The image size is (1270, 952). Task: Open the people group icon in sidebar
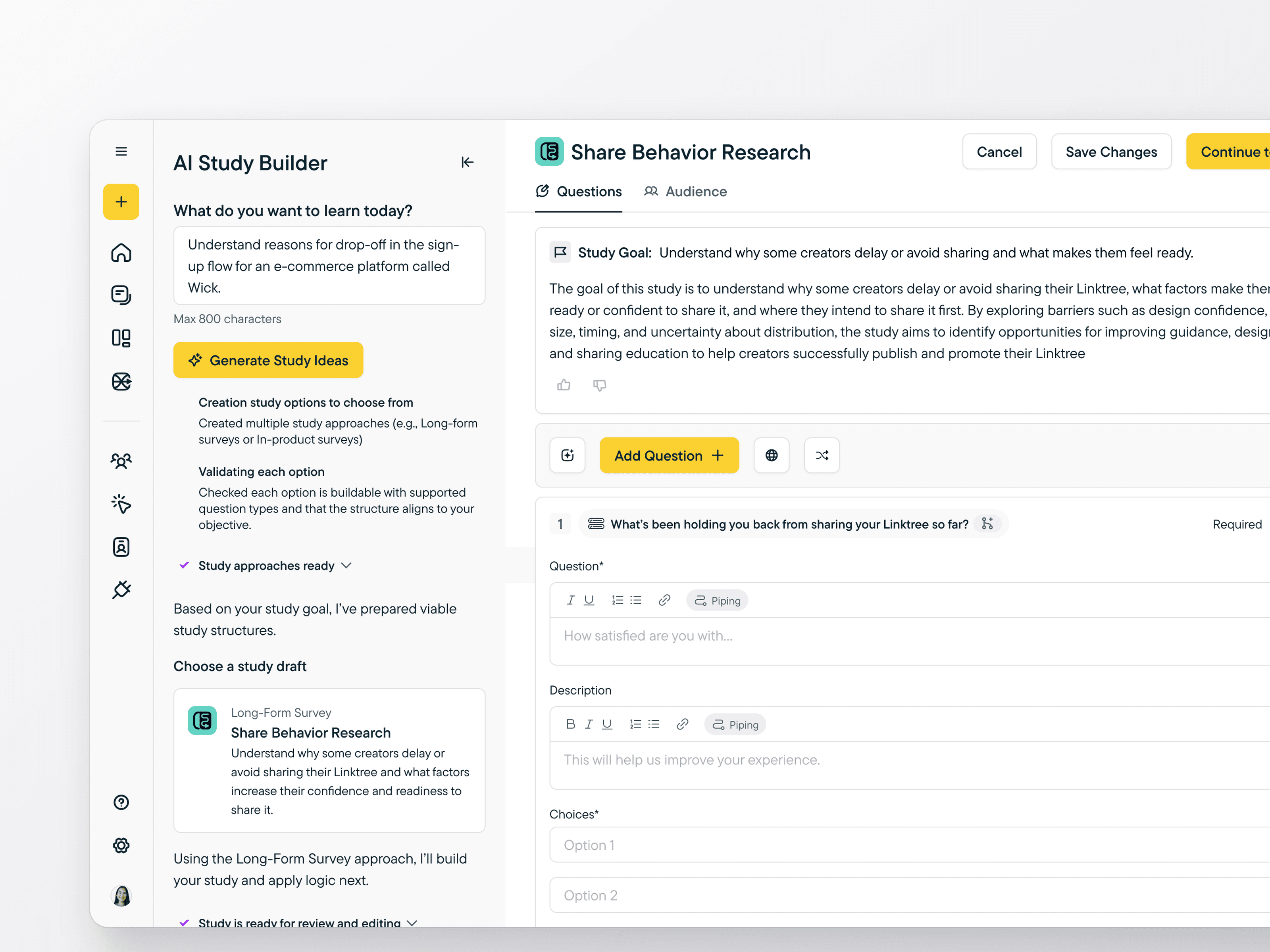[x=121, y=461]
